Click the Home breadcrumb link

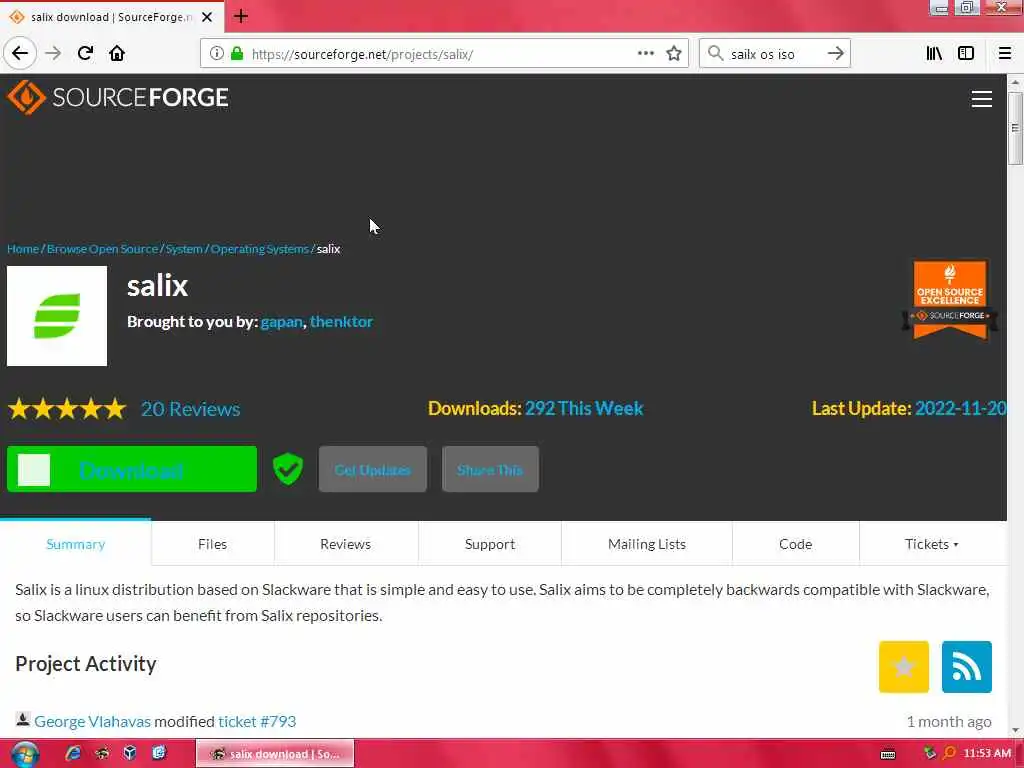23,249
